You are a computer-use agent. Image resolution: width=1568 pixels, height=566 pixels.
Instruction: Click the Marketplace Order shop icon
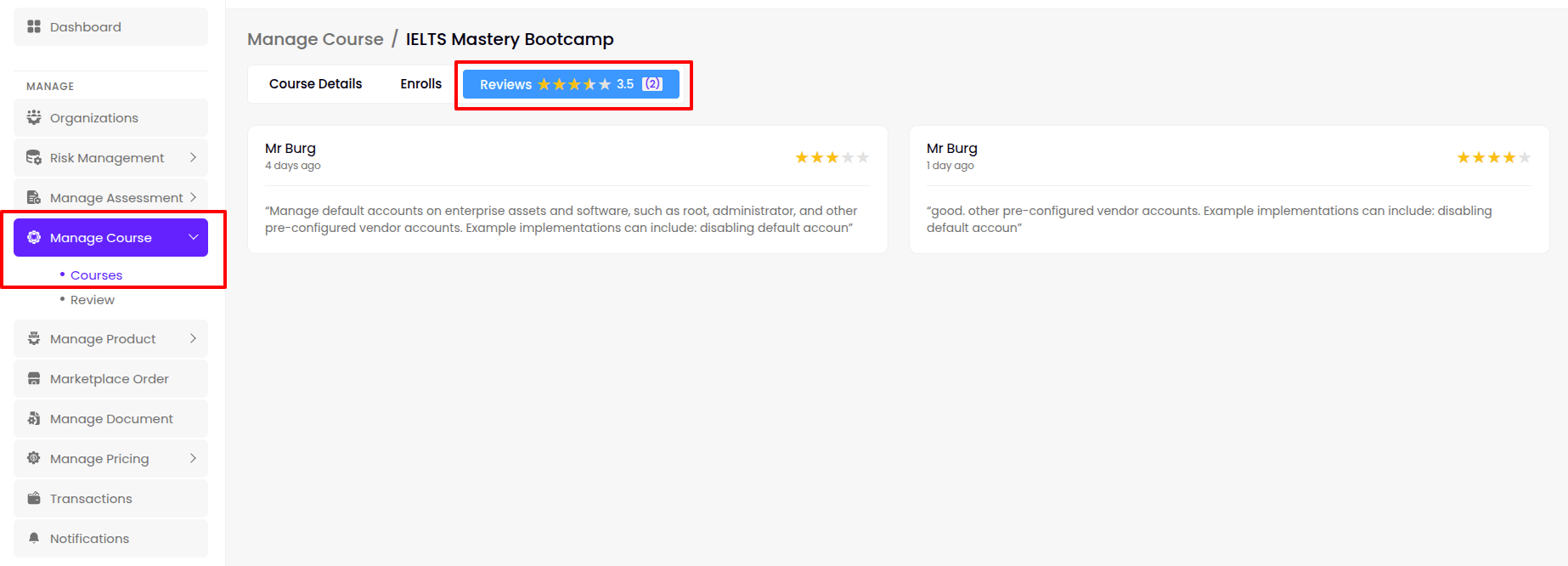point(34,379)
